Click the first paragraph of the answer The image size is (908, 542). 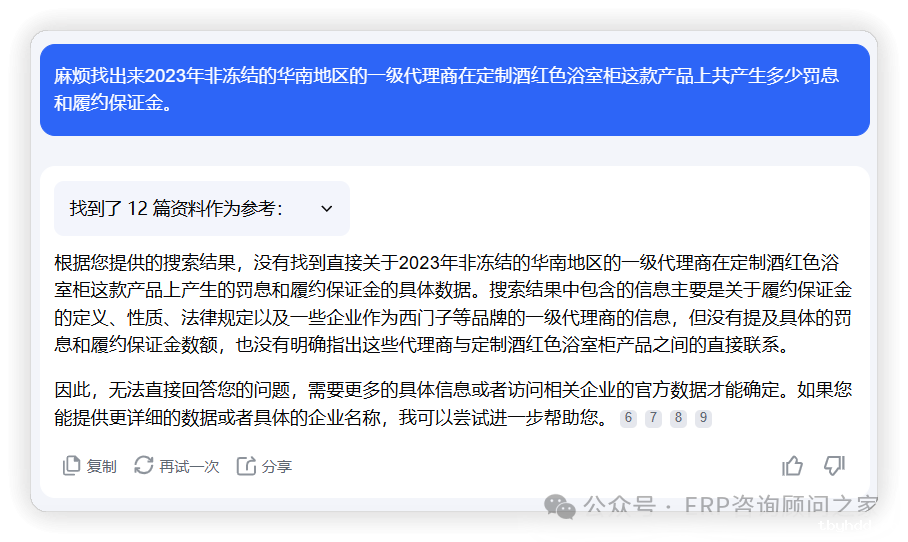pos(453,303)
